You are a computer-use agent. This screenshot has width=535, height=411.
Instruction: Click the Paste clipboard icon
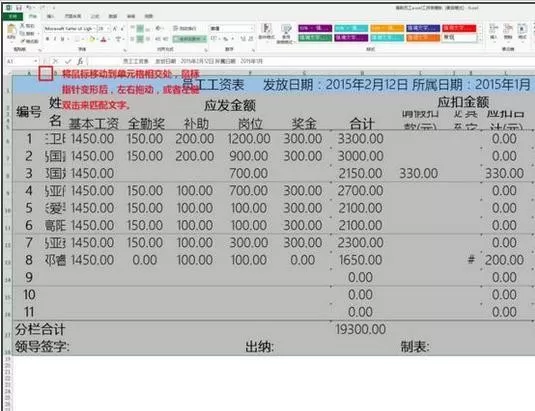coord(11,31)
